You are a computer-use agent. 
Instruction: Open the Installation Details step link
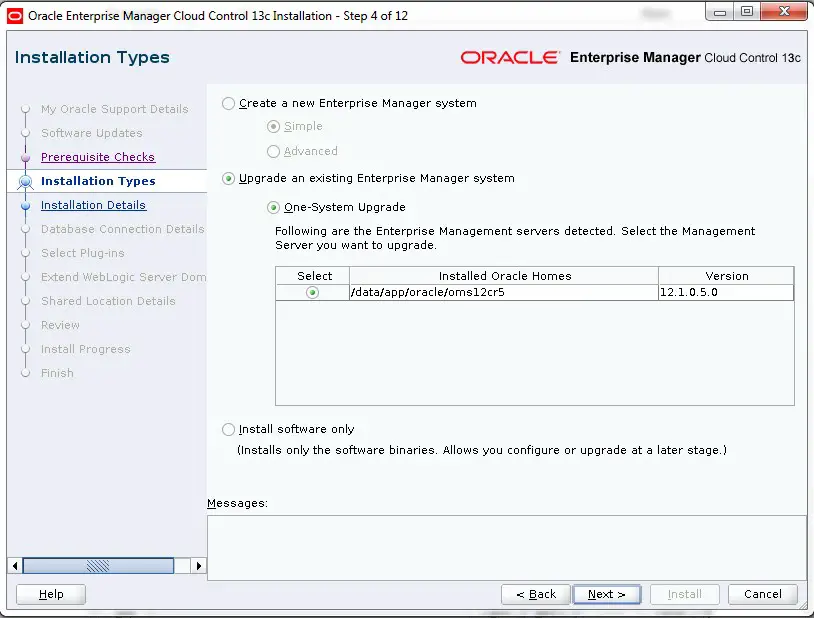(x=93, y=205)
